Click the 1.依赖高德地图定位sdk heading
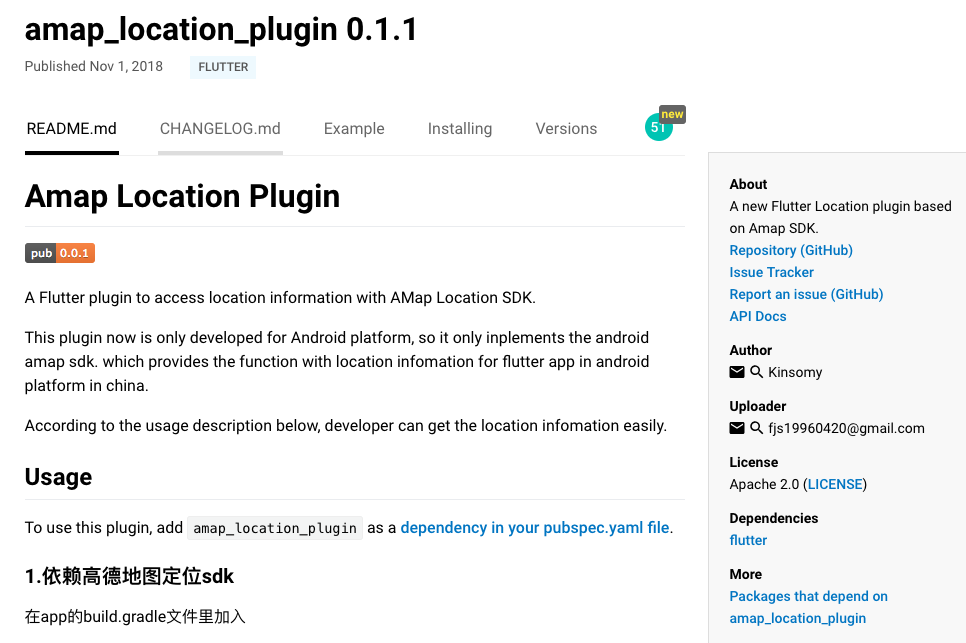Screen dimensions: 966x643 129,576
